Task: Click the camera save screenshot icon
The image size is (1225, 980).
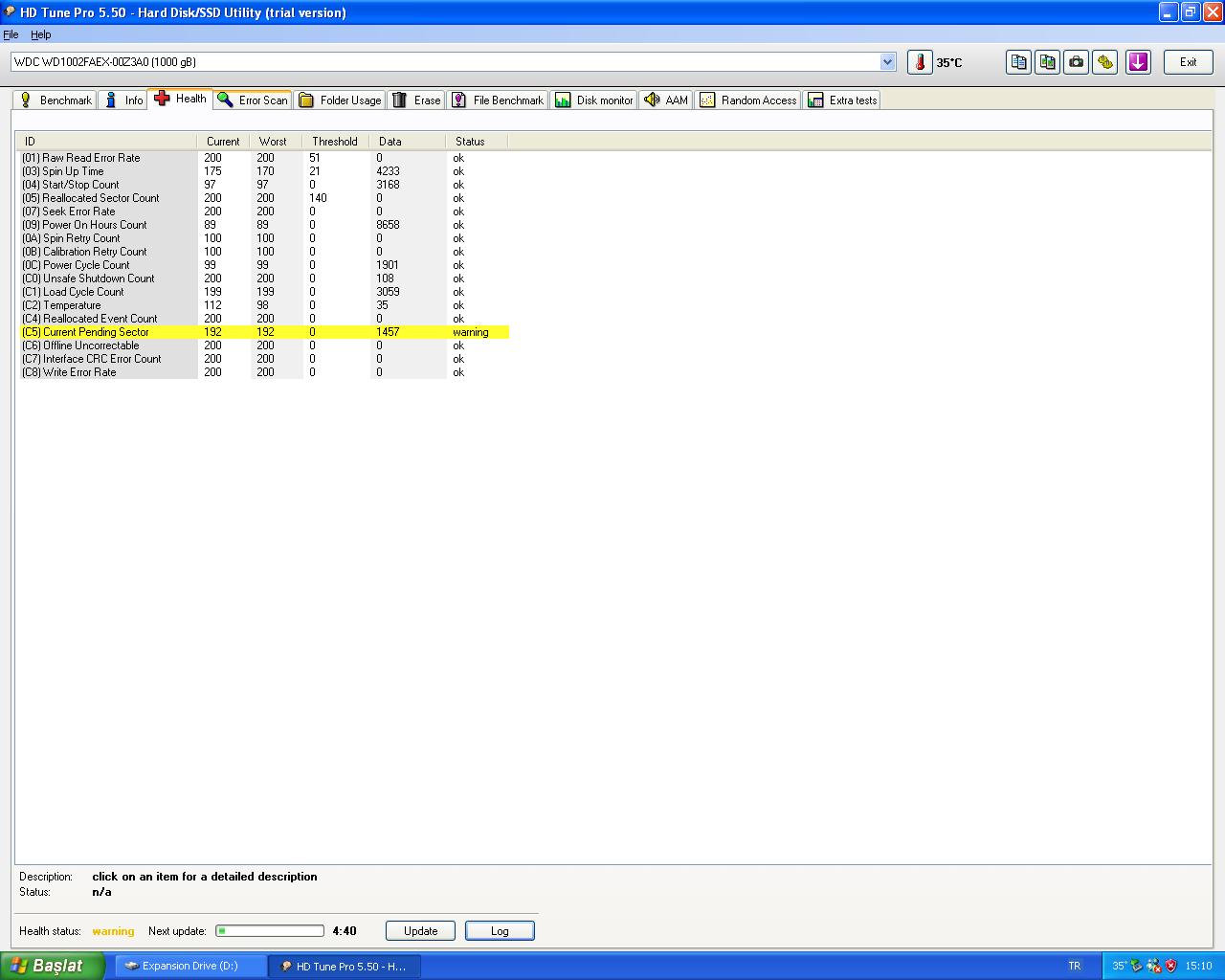Action: click(1077, 62)
